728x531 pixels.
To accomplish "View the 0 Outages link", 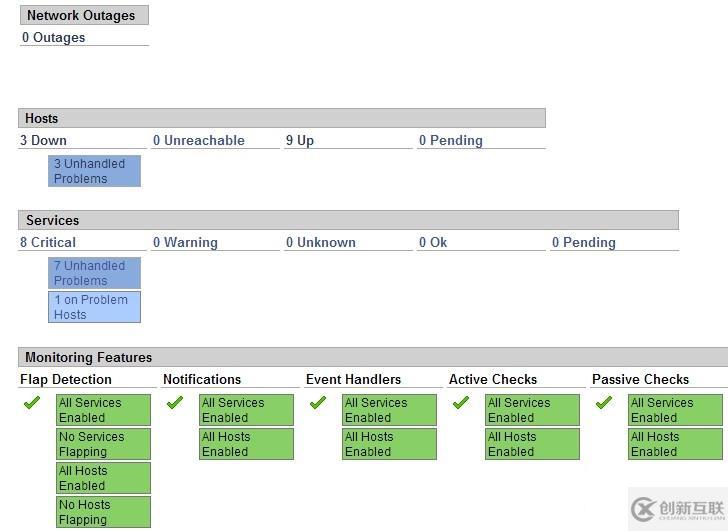I will point(53,37).
